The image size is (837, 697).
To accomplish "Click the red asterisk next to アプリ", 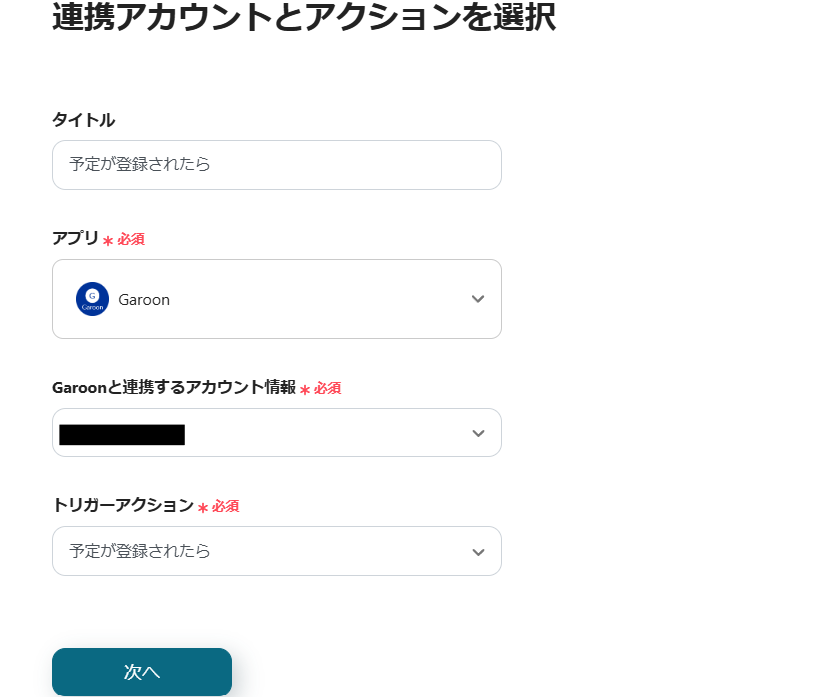I will [x=108, y=241].
